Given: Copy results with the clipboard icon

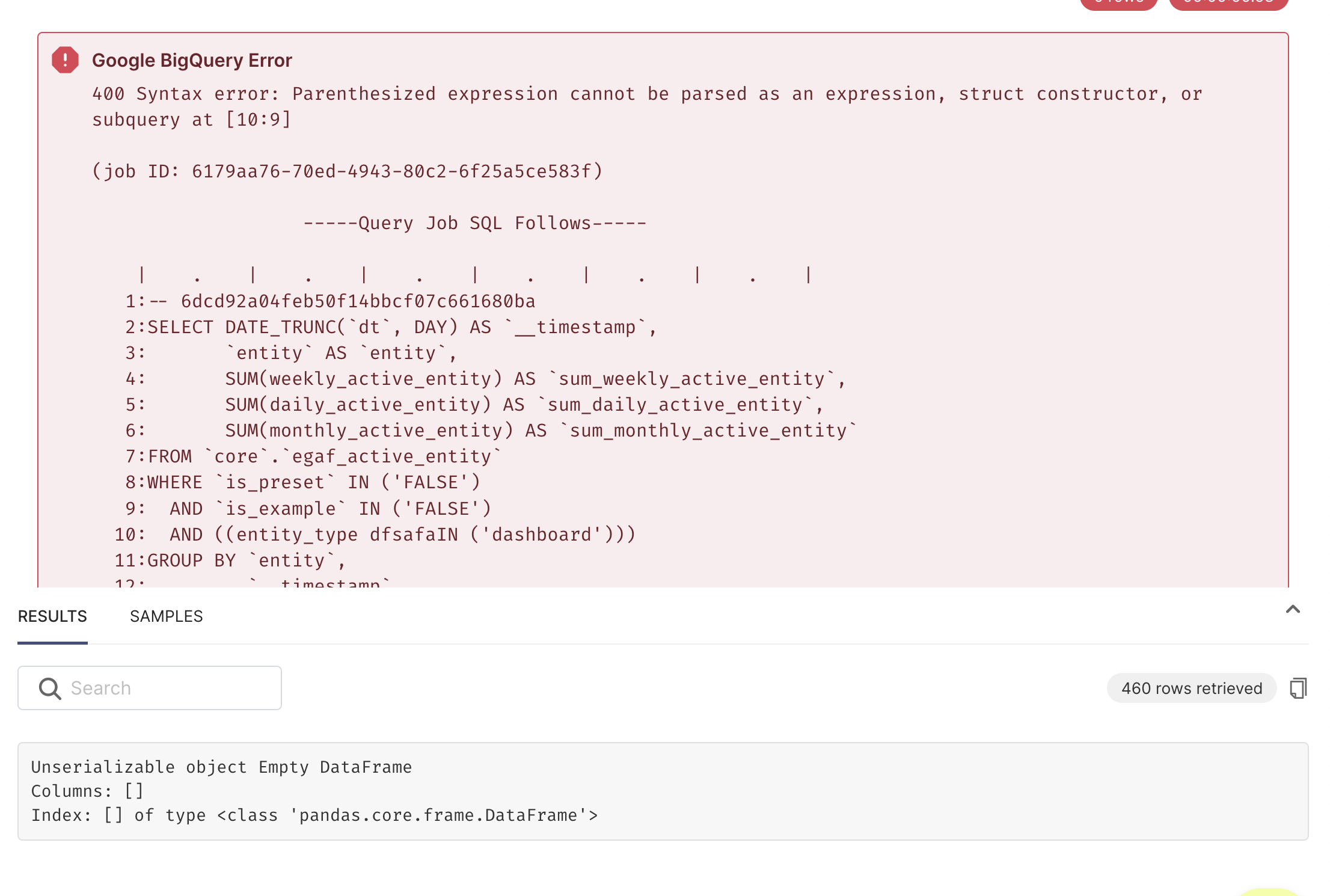Looking at the screenshot, I should point(1298,688).
